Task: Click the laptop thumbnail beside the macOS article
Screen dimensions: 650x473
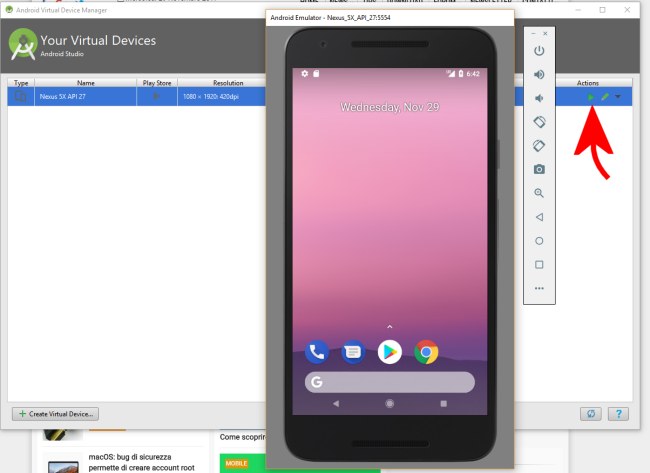Action: (63, 466)
